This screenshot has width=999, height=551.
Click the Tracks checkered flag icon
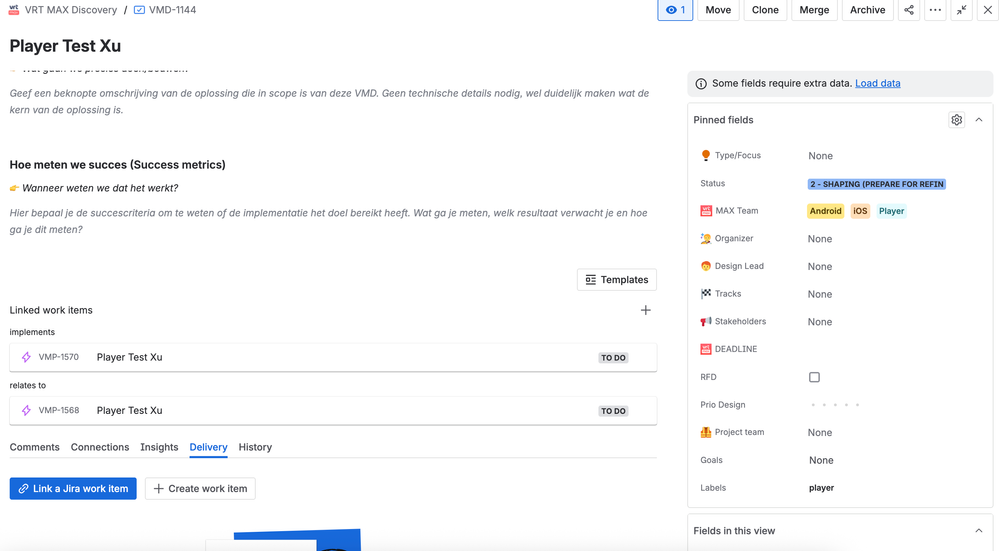pyautogui.click(x=705, y=294)
